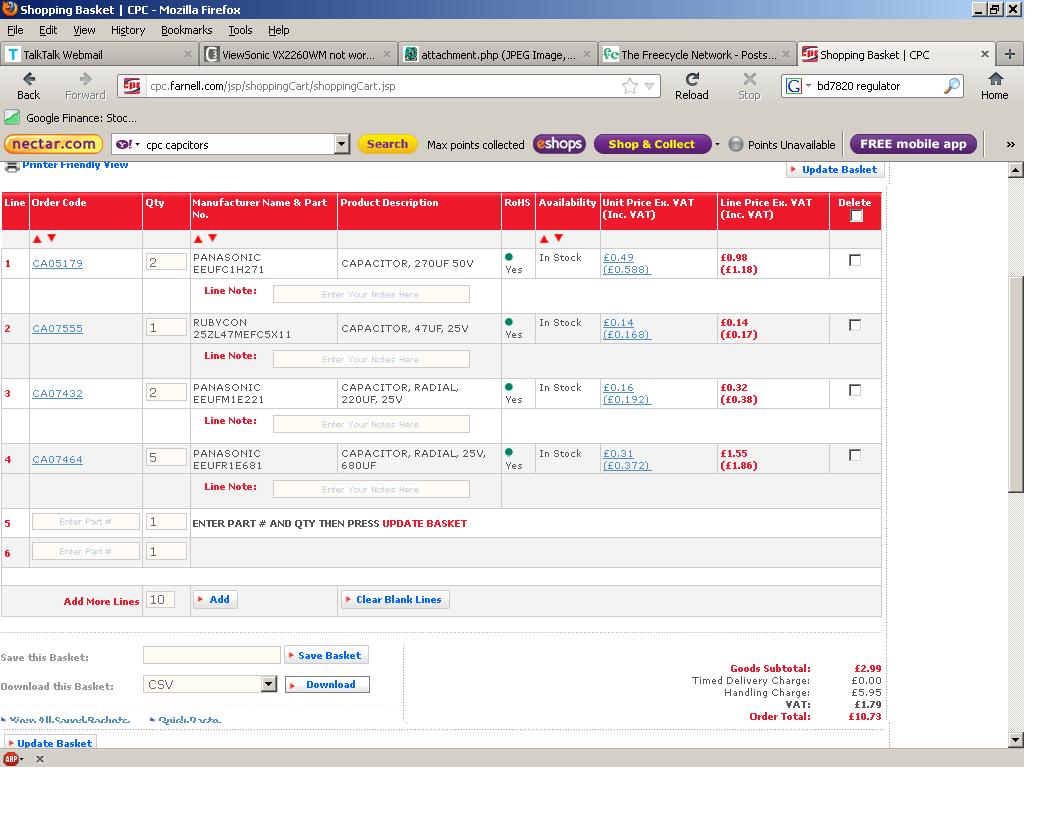Bookmark page with star icon
Viewport: 1051px width, 817px height.
[x=629, y=86]
